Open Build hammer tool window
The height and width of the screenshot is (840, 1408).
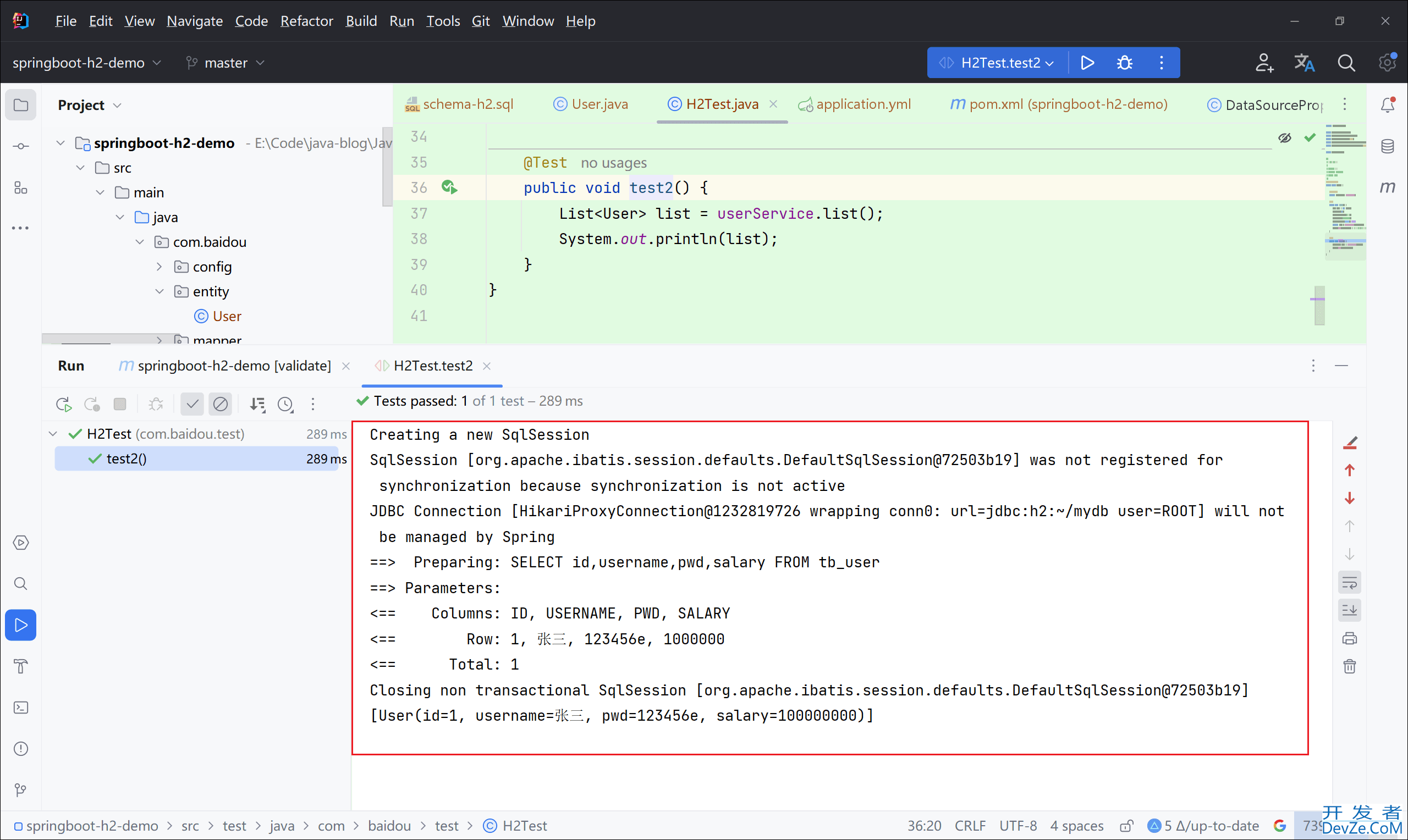click(x=21, y=666)
